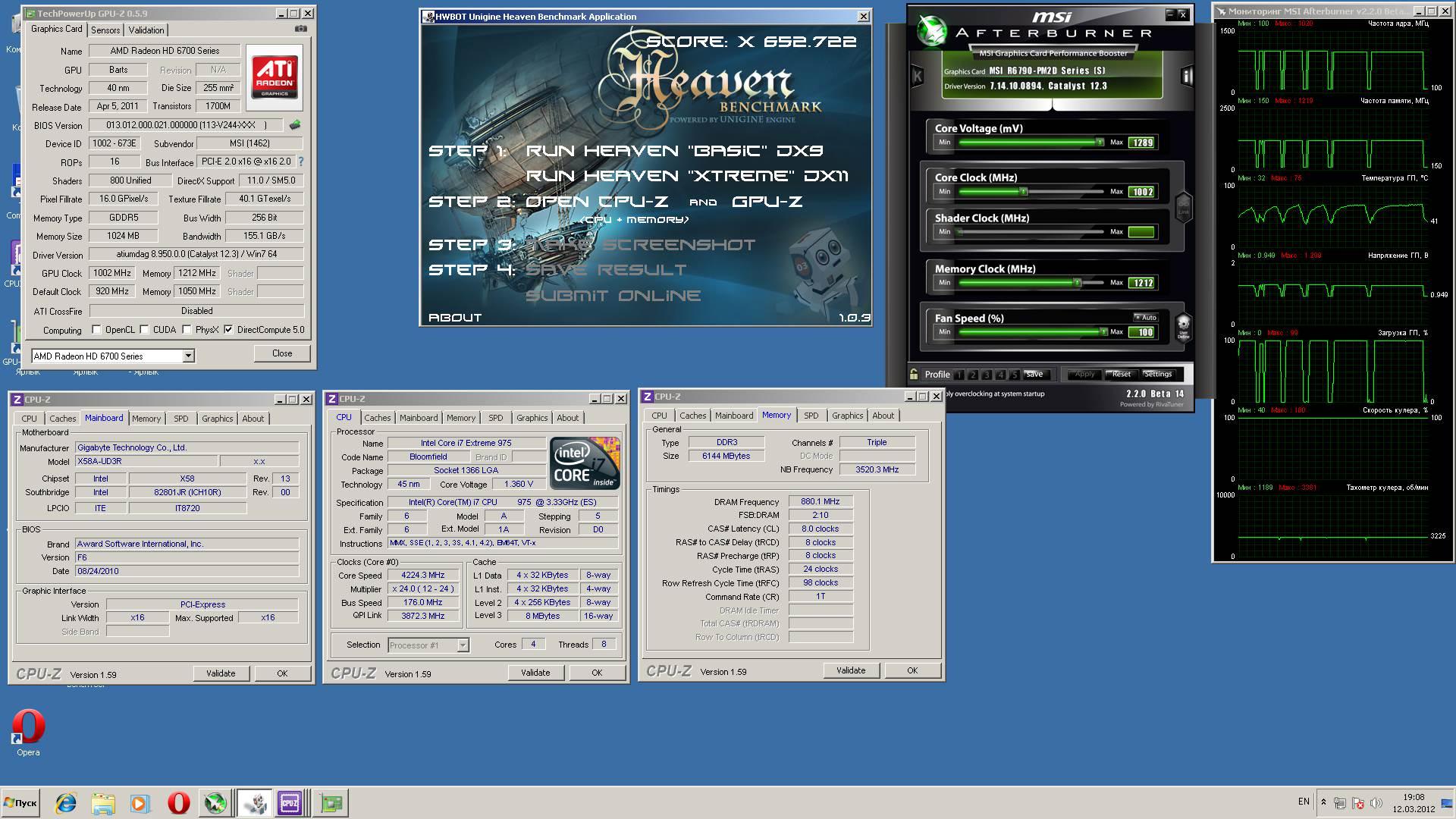Switch to Validation tab in GPU-Z
This screenshot has height=819, width=1456.
point(146,30)
